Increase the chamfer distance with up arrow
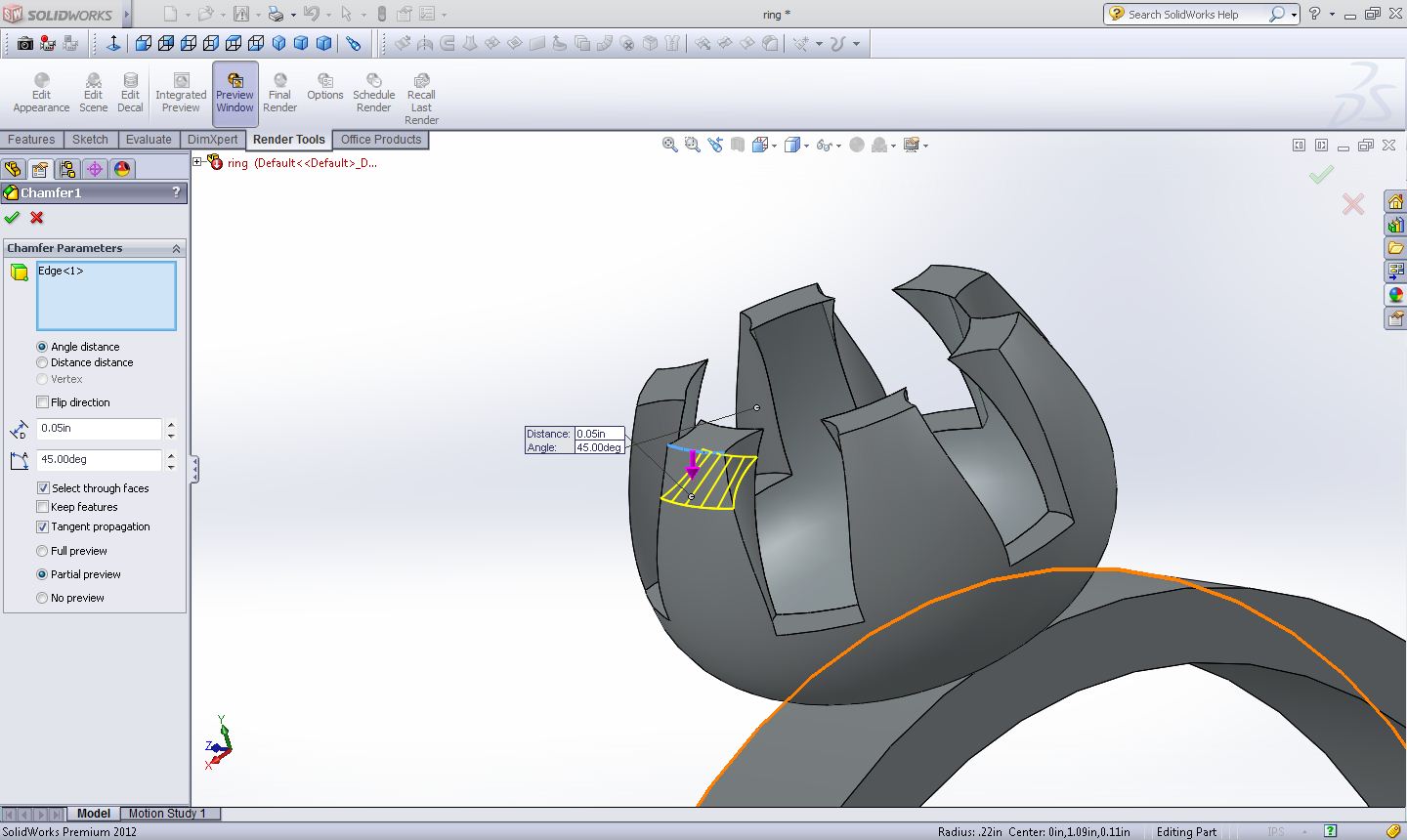The image size is (1407, 840). coord(171,424)
